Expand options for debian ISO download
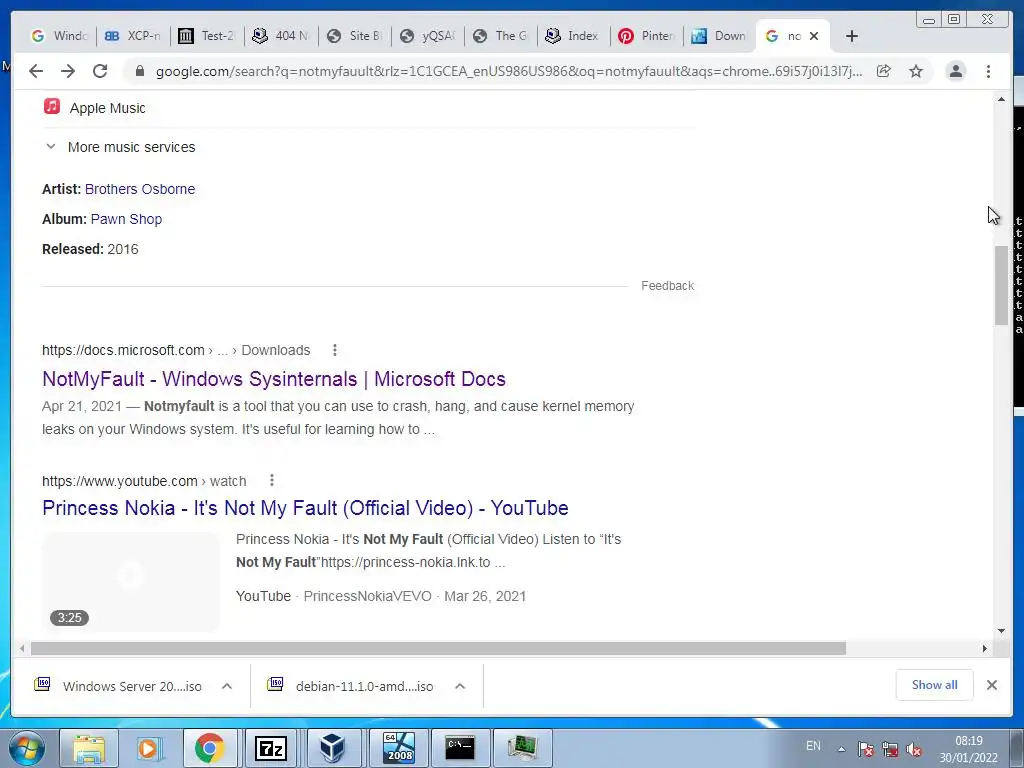This screenshot has width=1024, height=768. (x=460, y=686)
